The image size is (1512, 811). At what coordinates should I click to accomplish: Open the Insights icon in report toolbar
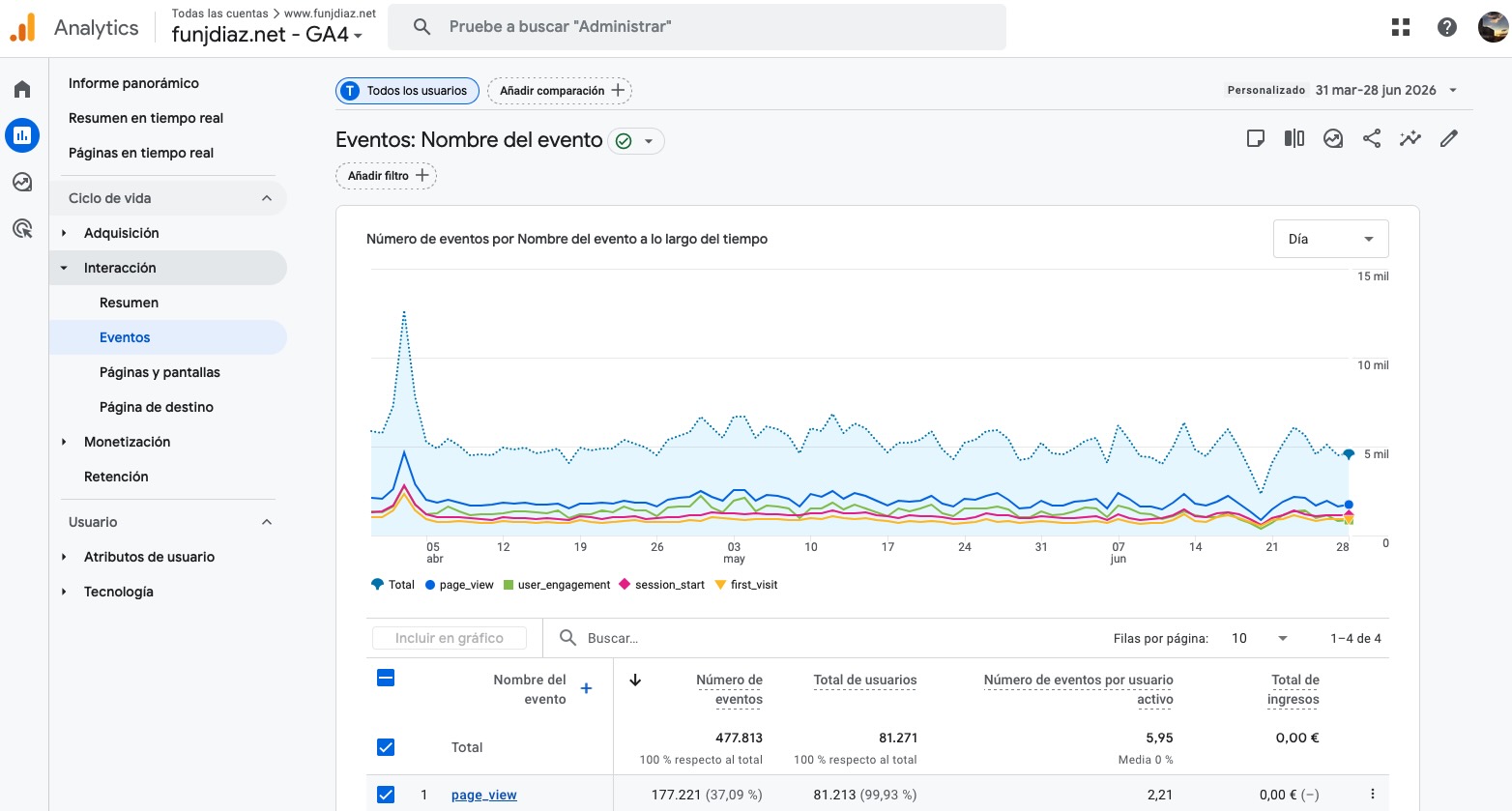click(1333, 138)
